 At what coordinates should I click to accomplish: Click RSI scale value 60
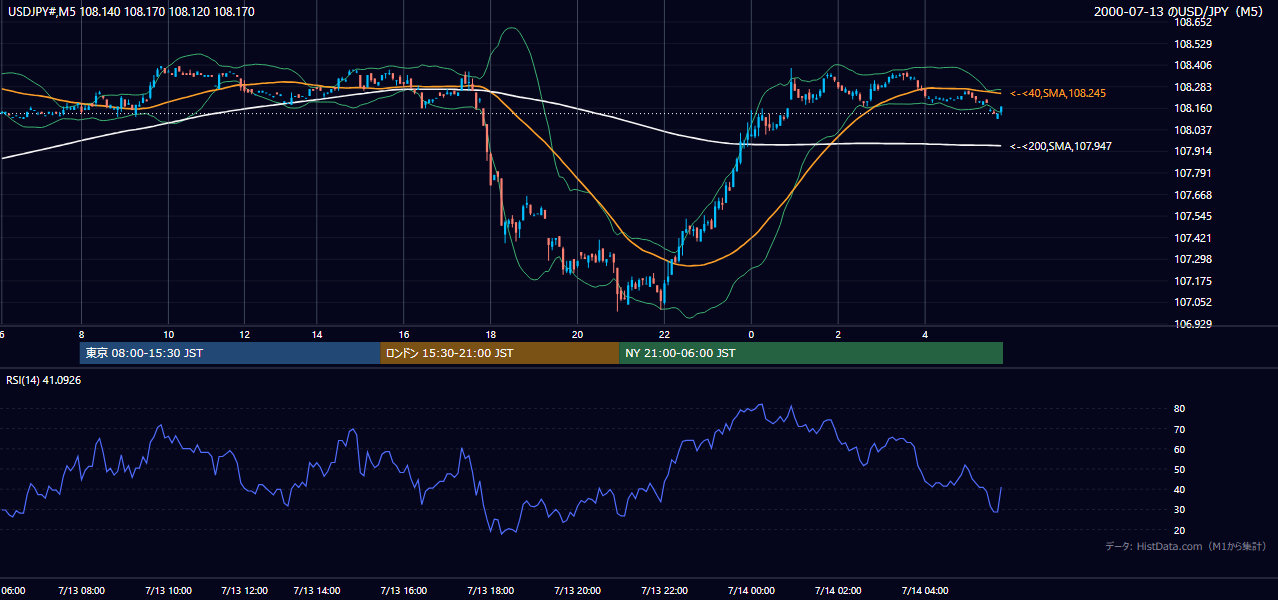point(1179,449)
